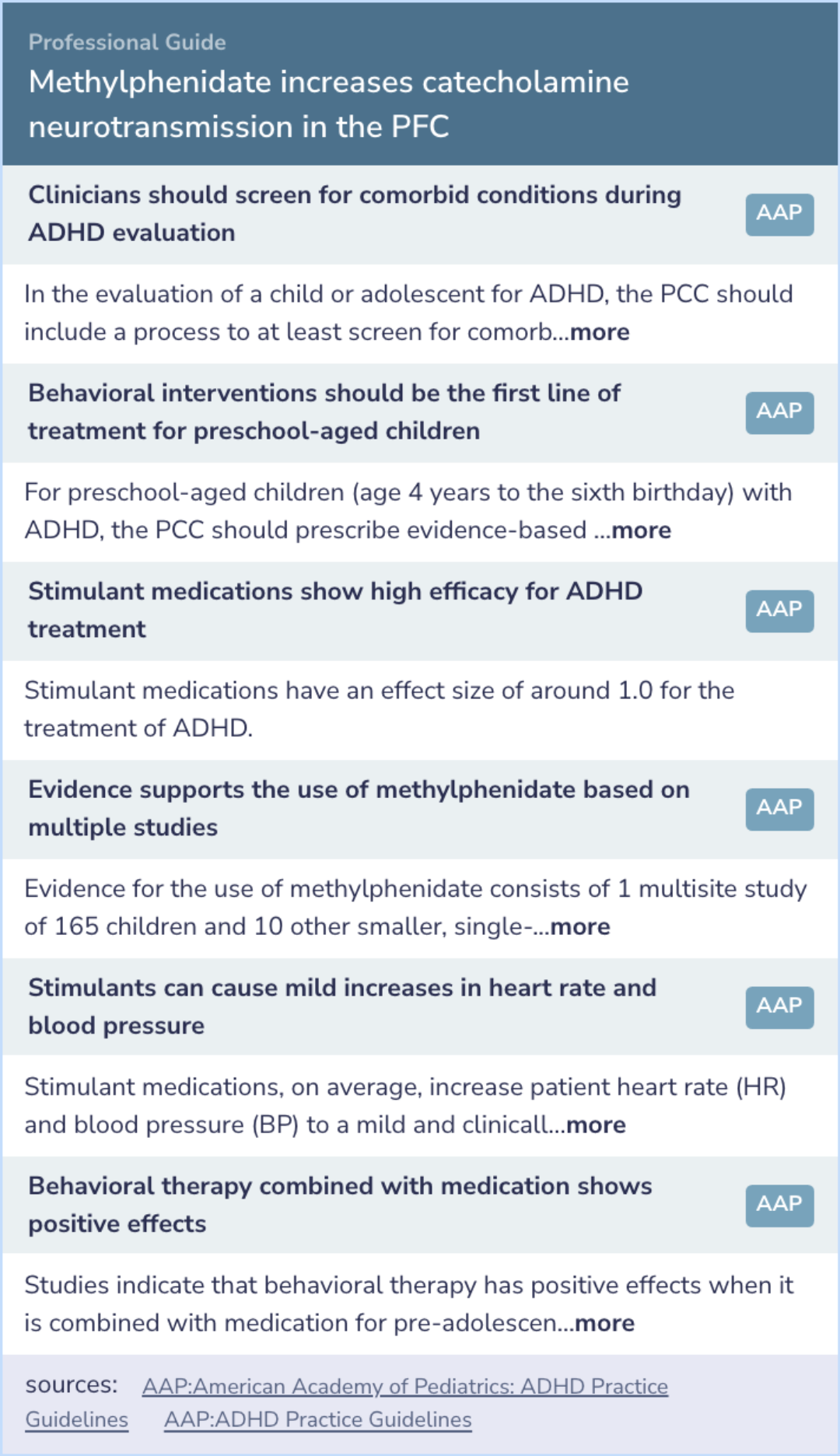The height and width of the screenshot is (1456, 840).
Task: Click AAP badge next to behavioral therapy combined heading
Action: click(x=779, y=1206)
